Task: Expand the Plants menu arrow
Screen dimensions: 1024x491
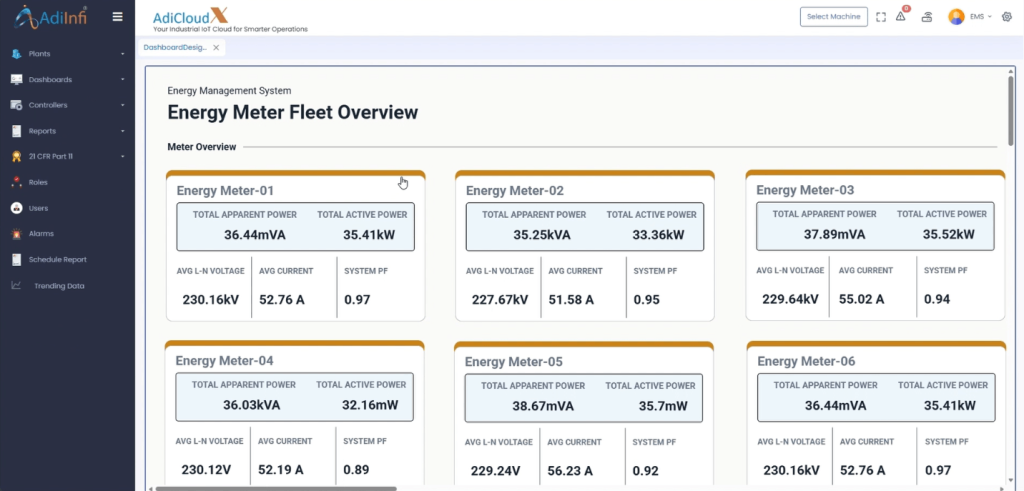Action: [x=123, y=54]
